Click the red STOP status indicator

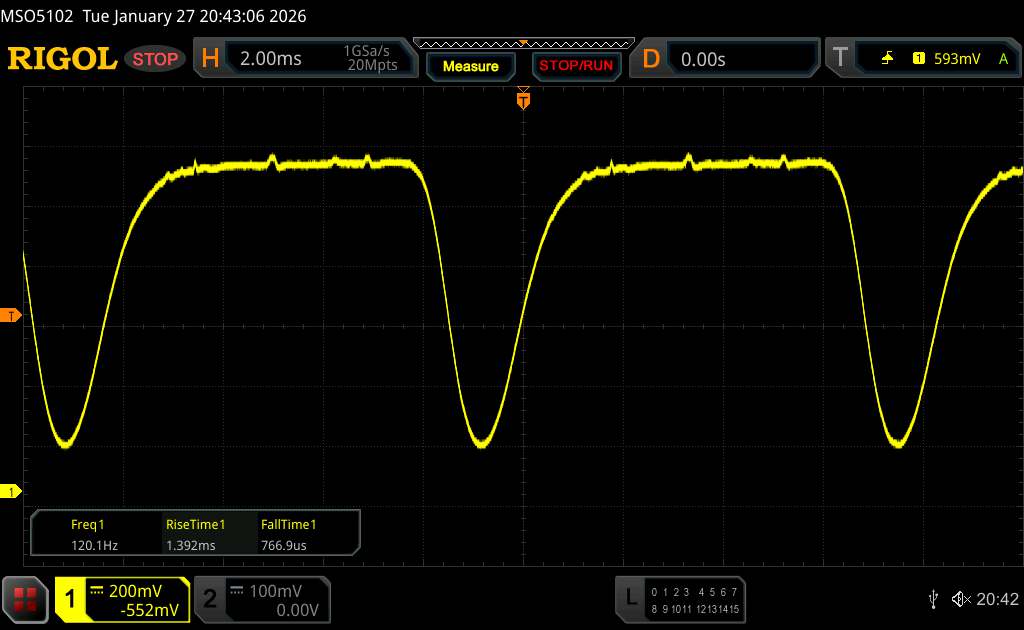coord(156,59)
